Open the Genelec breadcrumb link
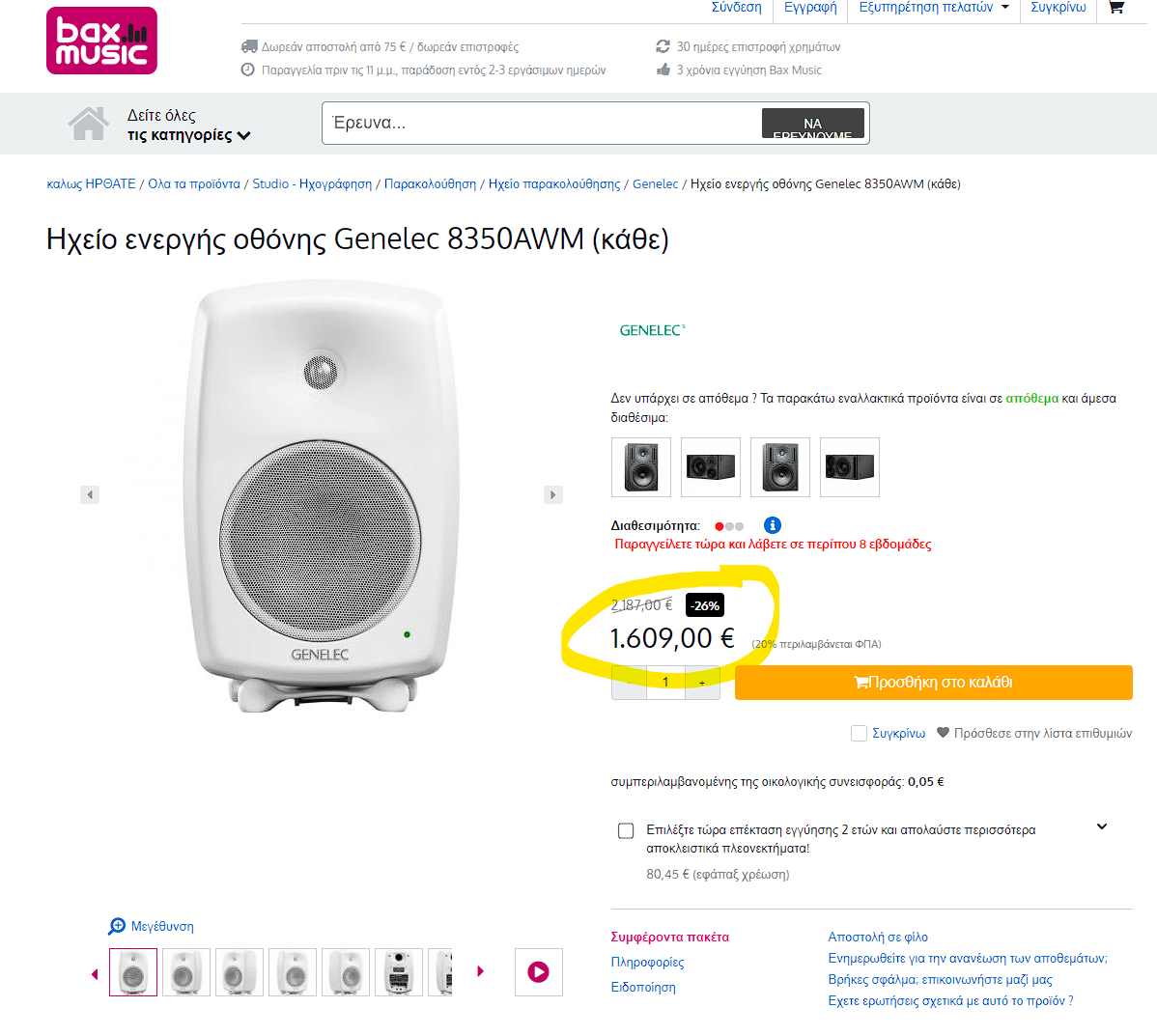 pyautogui.click(x=655, y=183)
